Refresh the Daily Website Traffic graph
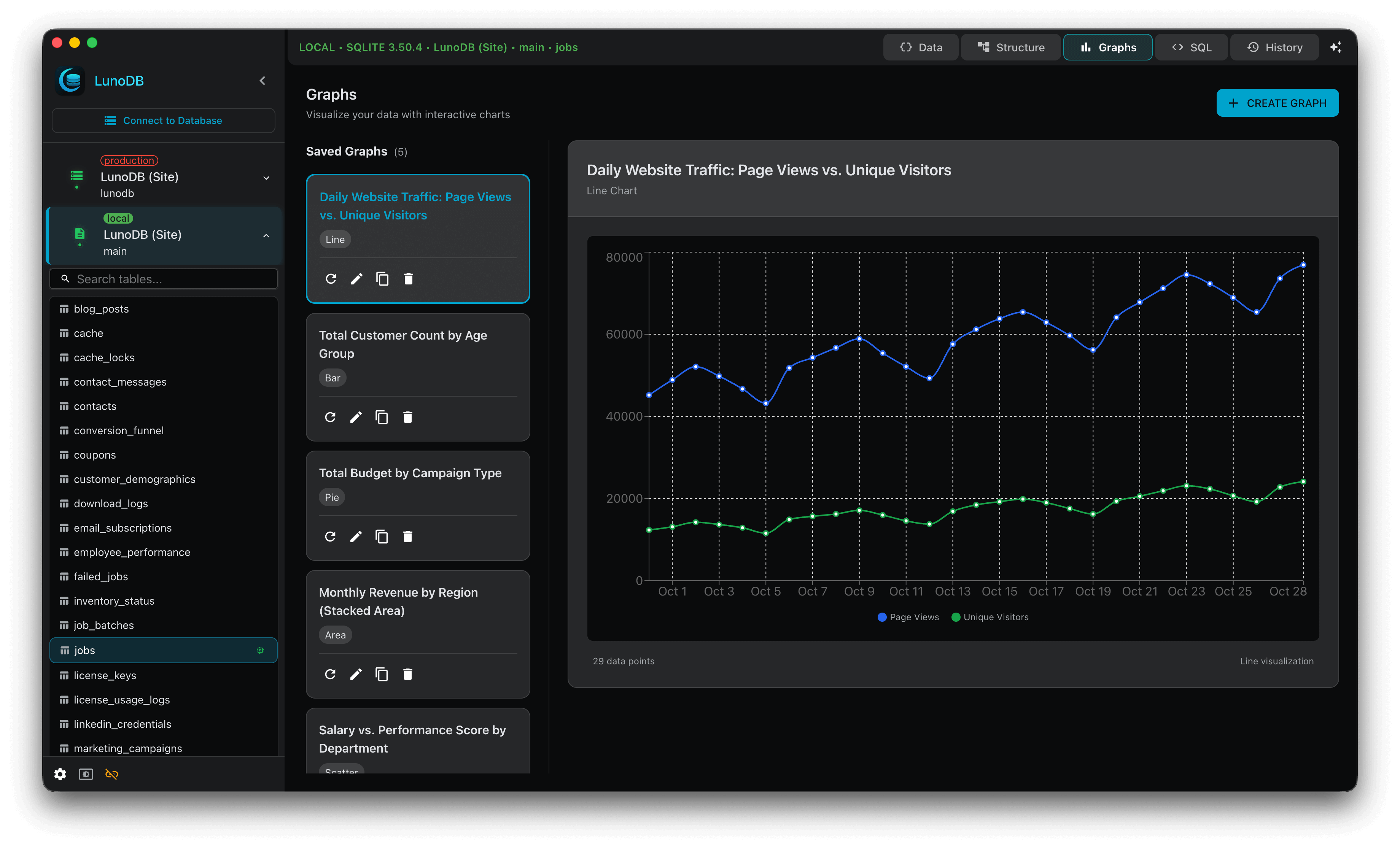Viewport: 1400px width, 848px height. click(x=331, y=278)
